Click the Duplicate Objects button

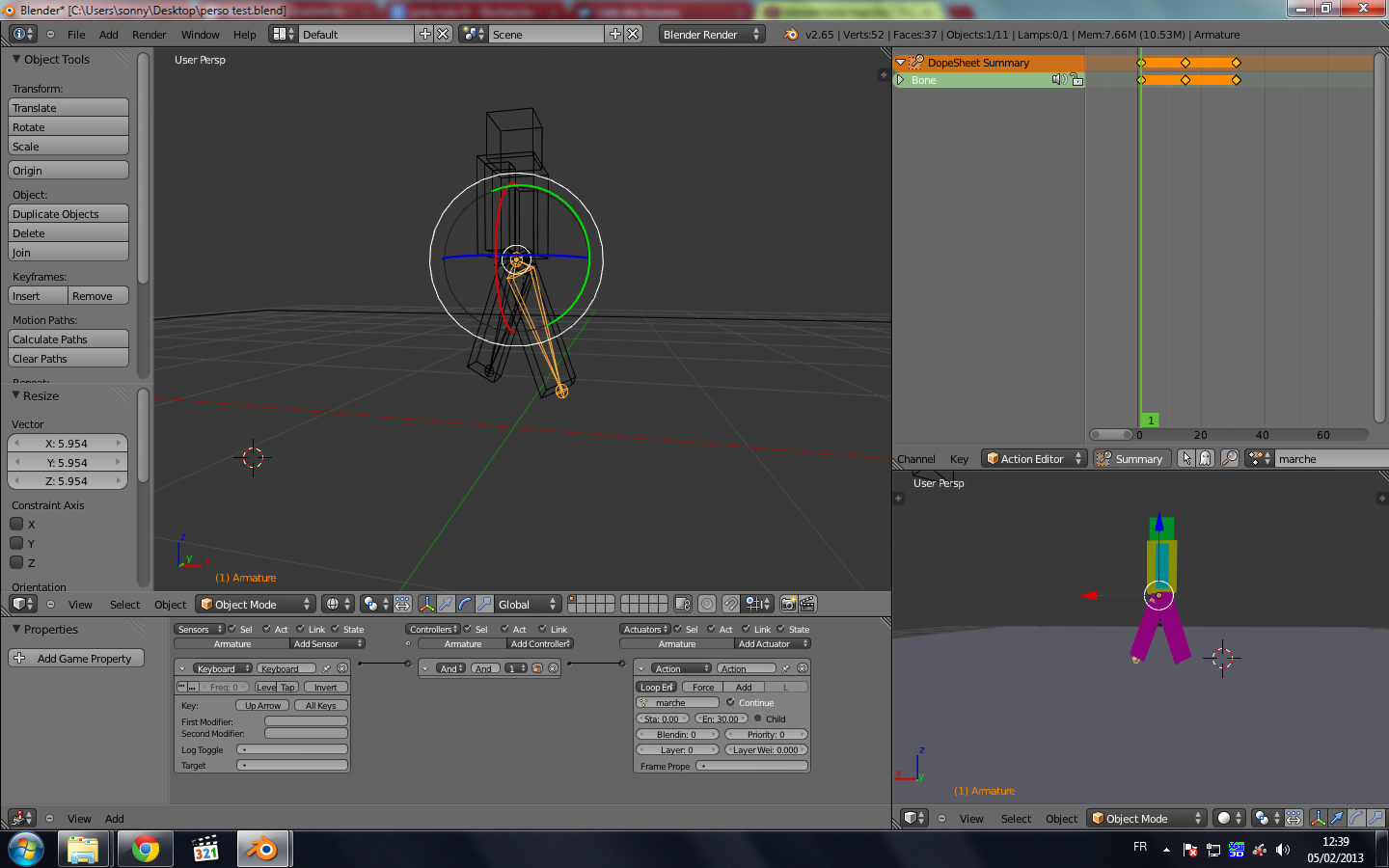[68, 214]
